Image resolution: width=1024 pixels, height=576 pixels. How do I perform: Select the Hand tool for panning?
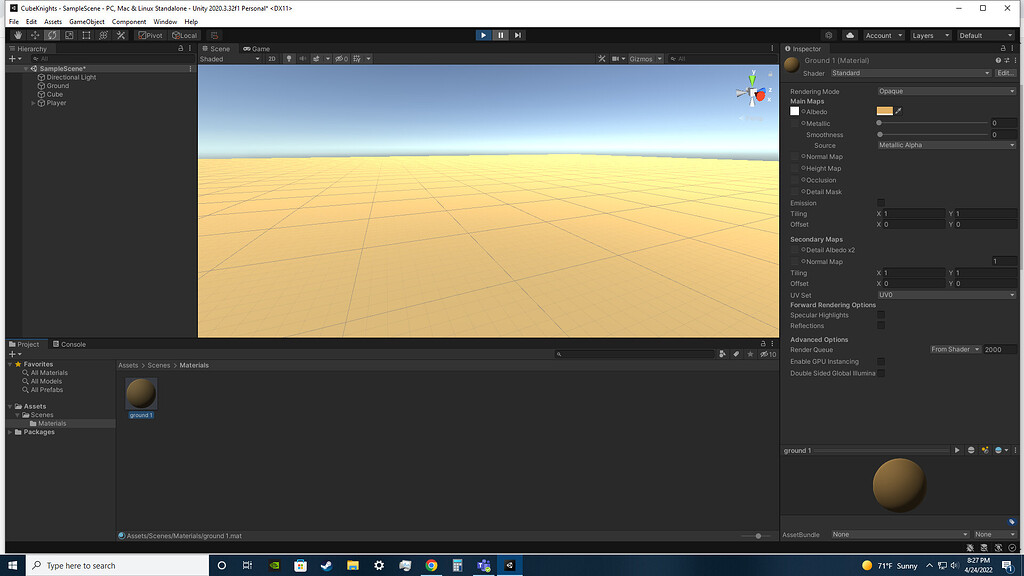click(x=18, y=35)
